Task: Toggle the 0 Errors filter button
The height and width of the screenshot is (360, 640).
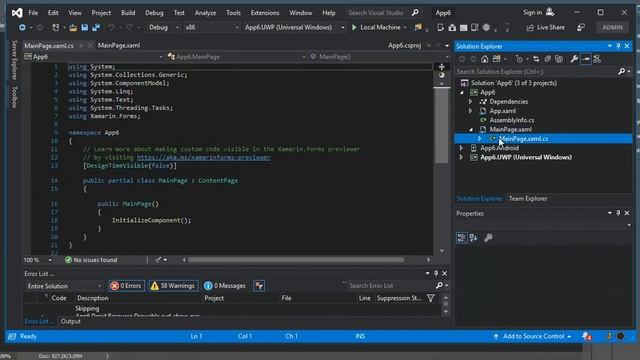Action: click(127, 286)
